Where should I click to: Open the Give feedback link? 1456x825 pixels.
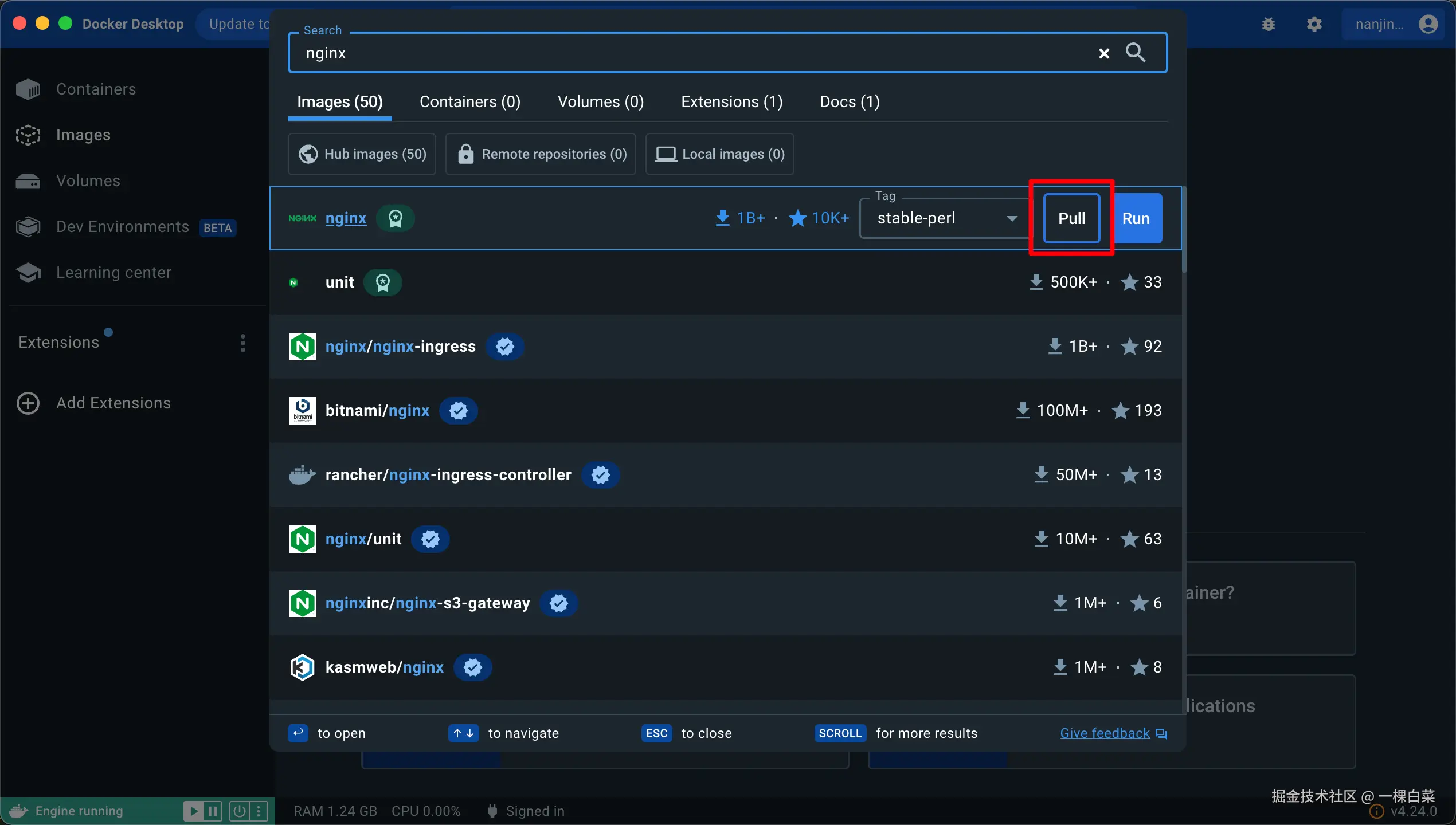(1105, 733)
